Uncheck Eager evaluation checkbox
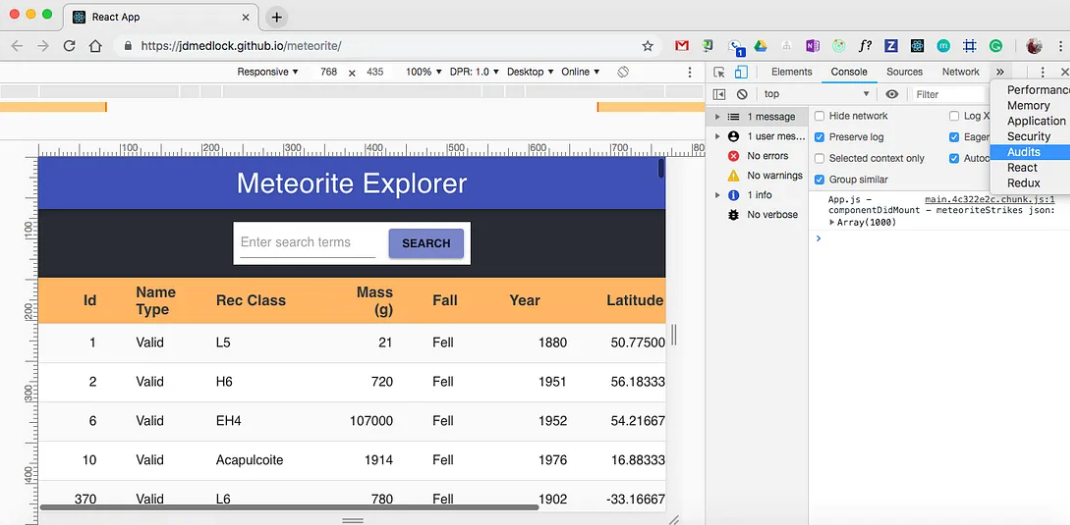The height and width of the screenshot is (525, 1070). point(954,137)
